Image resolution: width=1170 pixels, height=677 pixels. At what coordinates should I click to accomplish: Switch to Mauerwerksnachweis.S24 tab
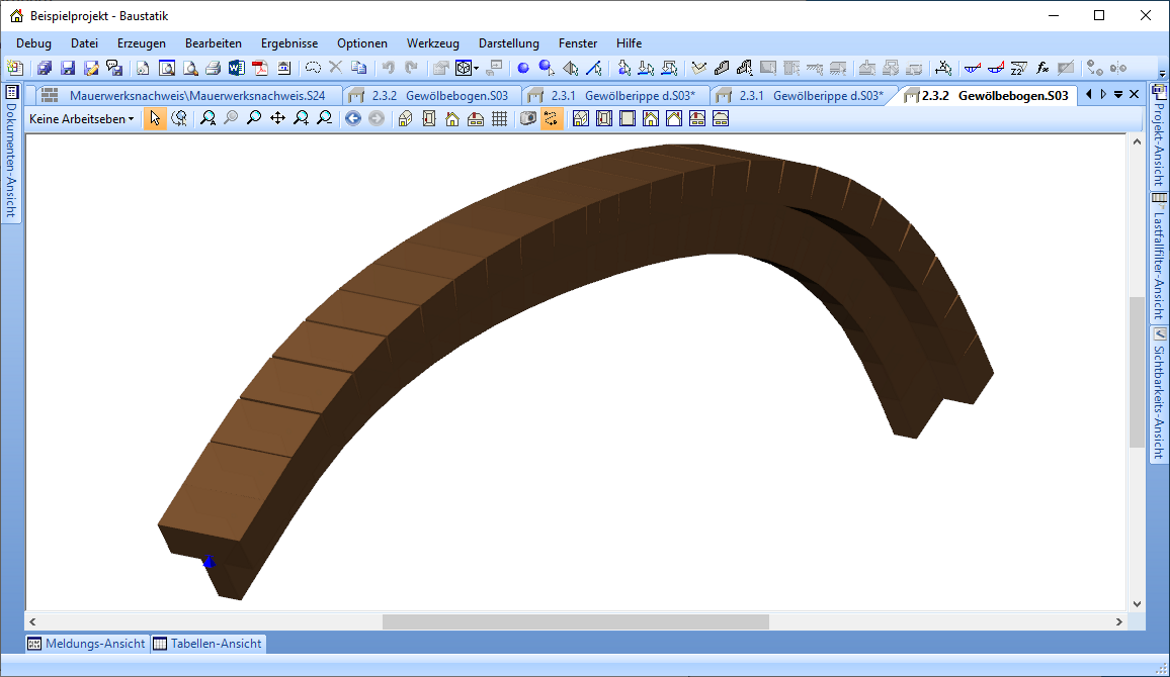click(196, 96)
